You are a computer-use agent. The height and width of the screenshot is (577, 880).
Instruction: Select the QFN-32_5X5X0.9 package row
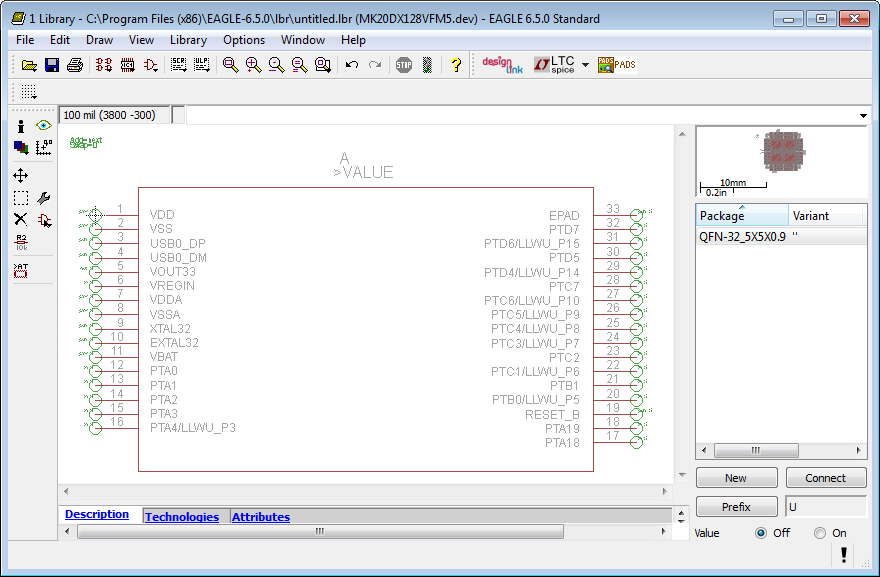[742, 237]
